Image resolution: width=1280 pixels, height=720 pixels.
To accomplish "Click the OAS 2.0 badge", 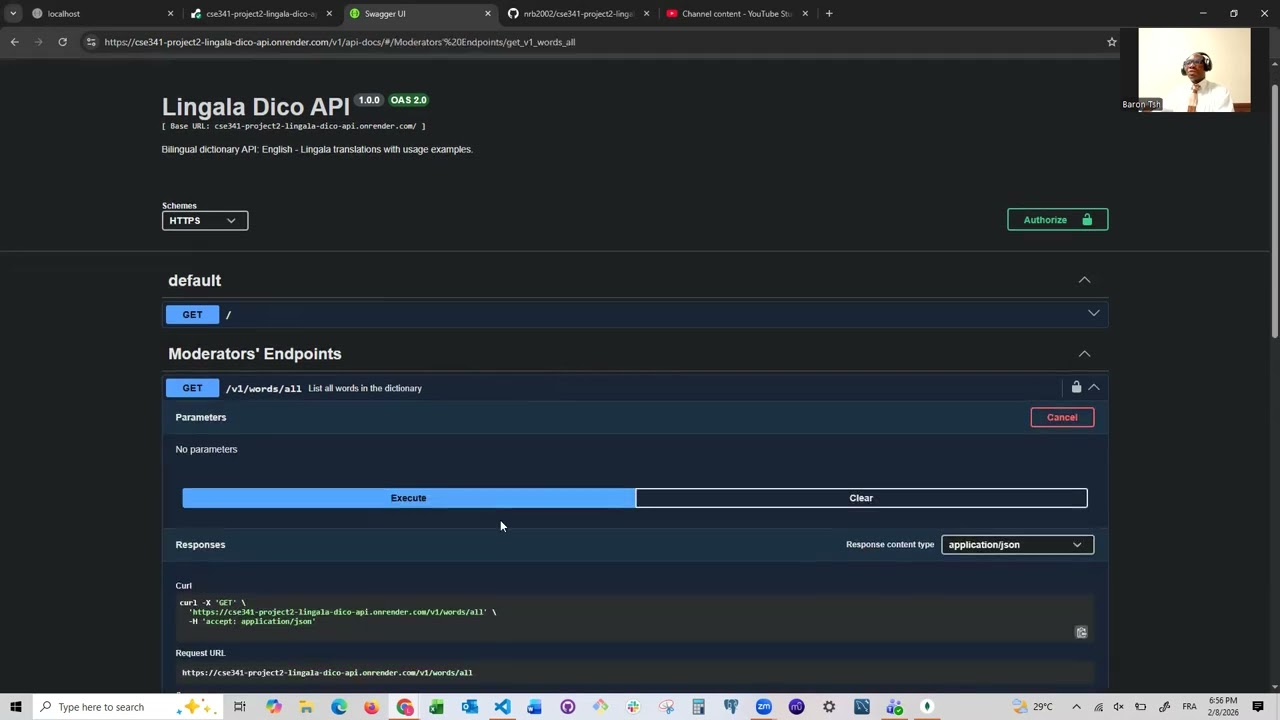I will point(408,100).
